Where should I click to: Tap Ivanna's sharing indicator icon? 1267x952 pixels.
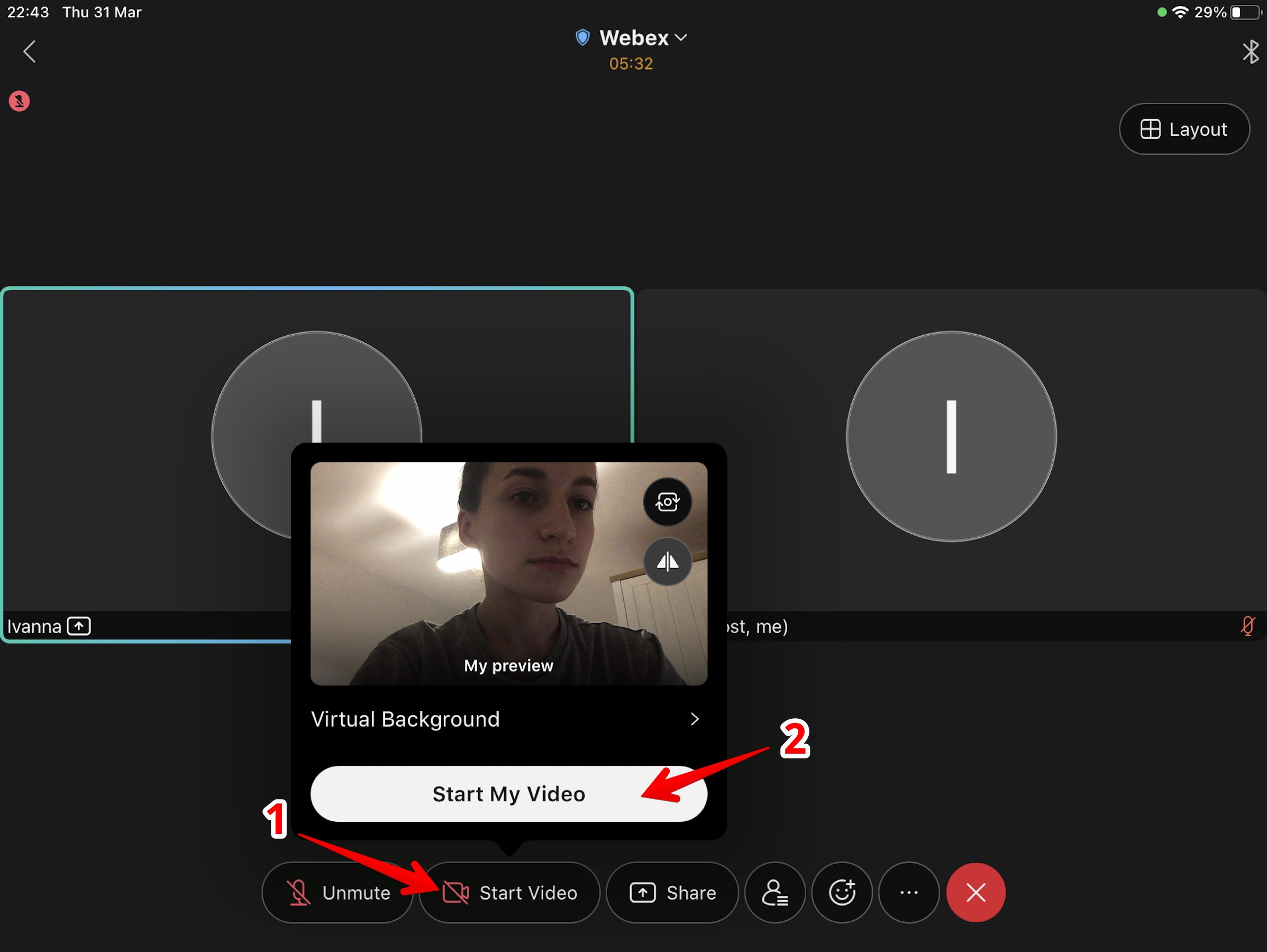pyautogui.click(x=79, y=626)
